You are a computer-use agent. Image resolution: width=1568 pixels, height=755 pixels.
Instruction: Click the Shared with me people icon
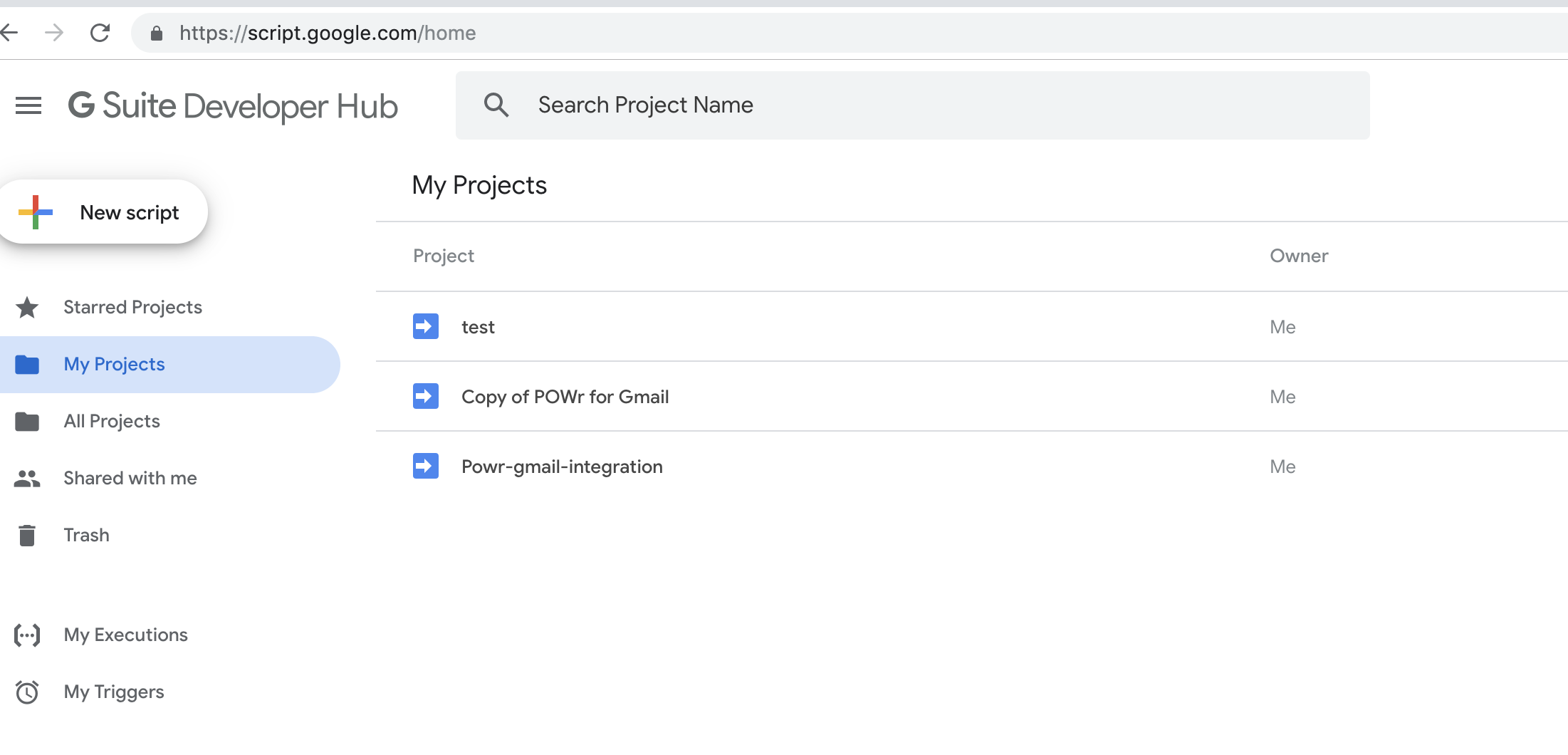click(27, 479)
